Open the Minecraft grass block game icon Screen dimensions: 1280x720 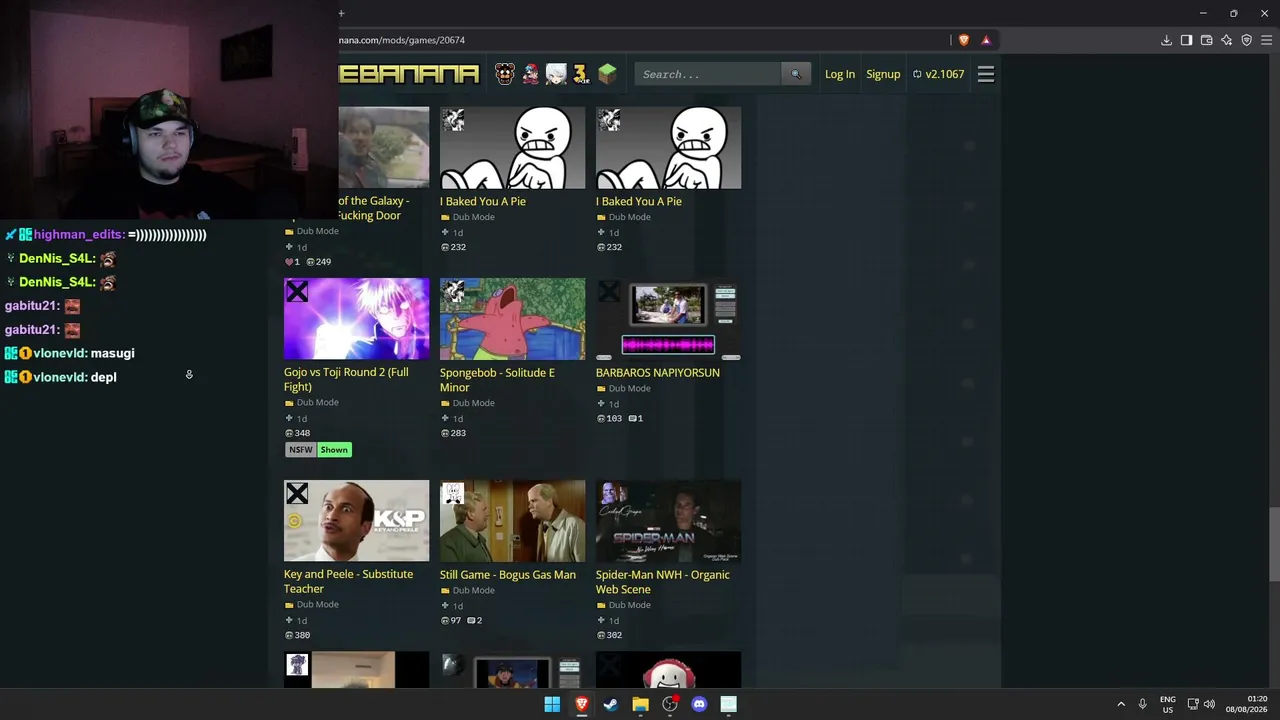click(x=607, y=74)
